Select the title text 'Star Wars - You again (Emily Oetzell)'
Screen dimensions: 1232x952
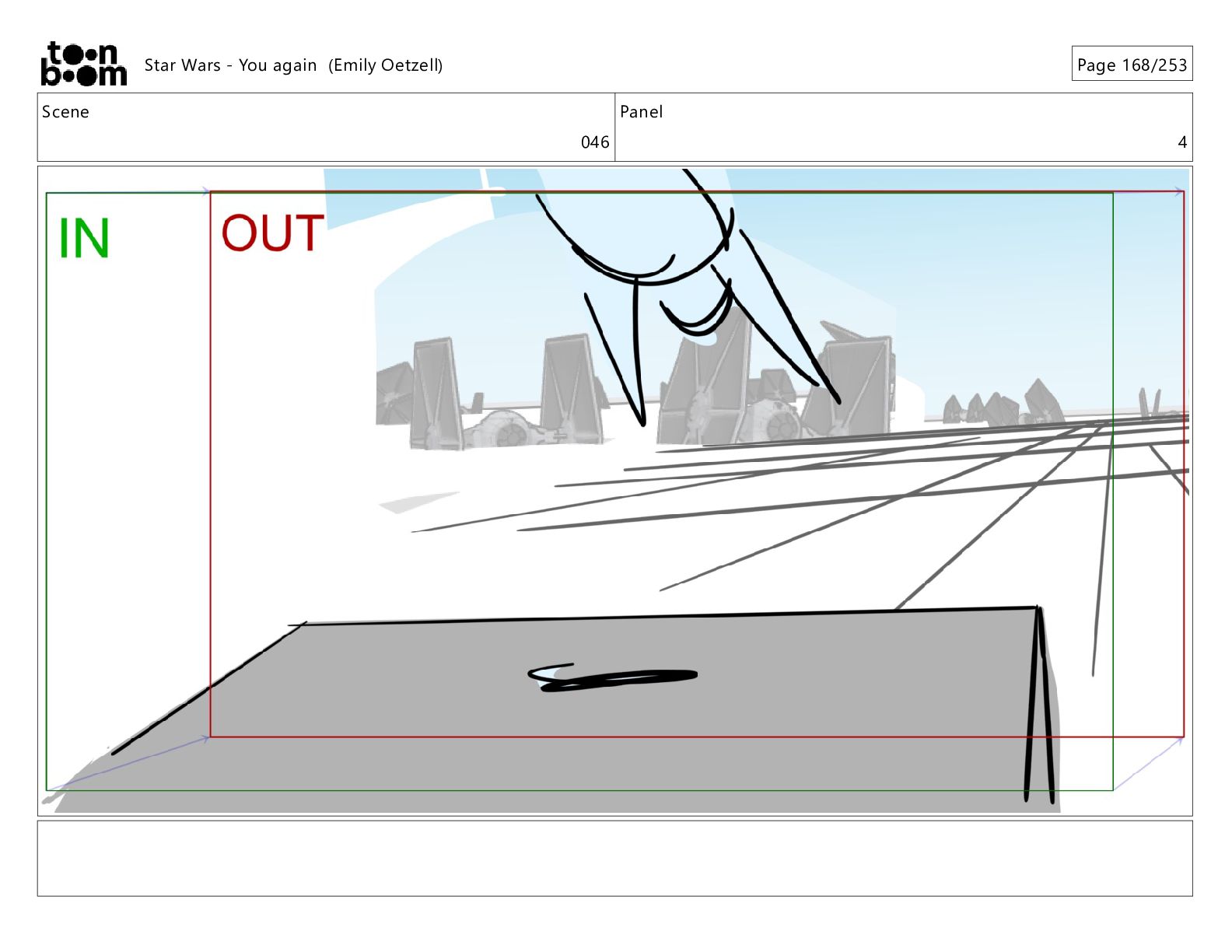[x=293, y=65]
